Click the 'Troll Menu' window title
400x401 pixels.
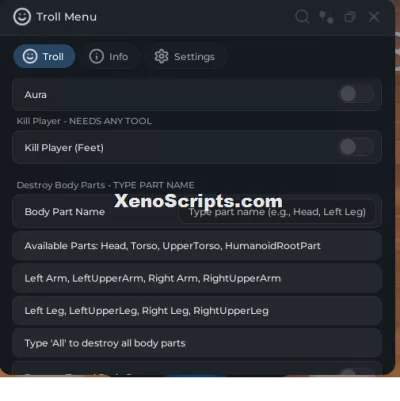(66, 17)
